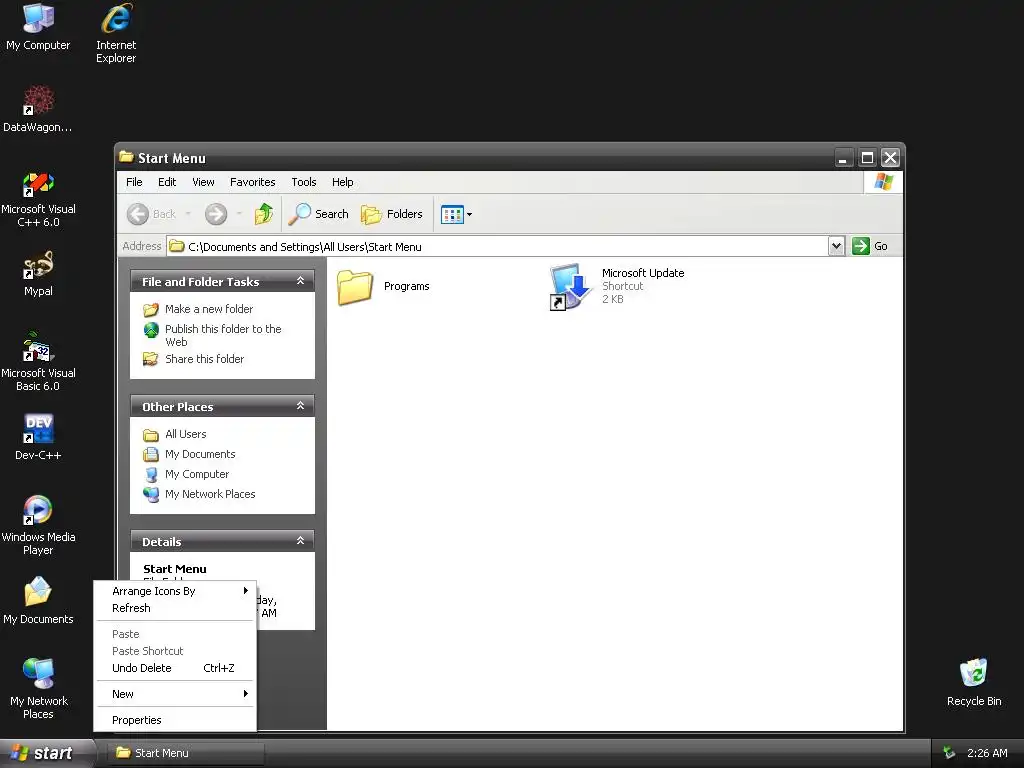Select Microsoft Visual Basic 6.0 shortcut
Screen dimensions: 1024x768
pos(38,362)
